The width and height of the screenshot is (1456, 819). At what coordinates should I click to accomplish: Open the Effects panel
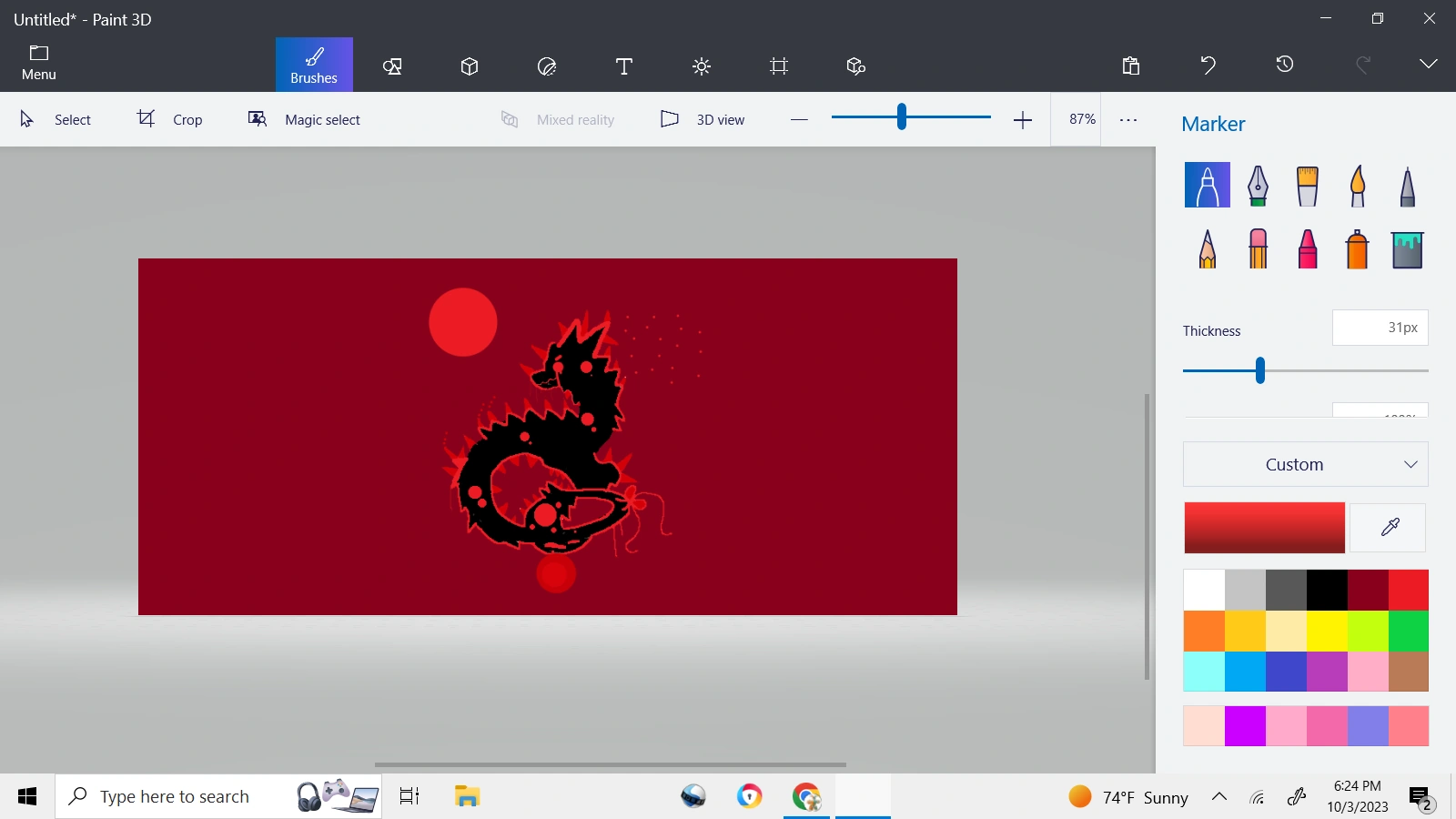tap(702, 66)
